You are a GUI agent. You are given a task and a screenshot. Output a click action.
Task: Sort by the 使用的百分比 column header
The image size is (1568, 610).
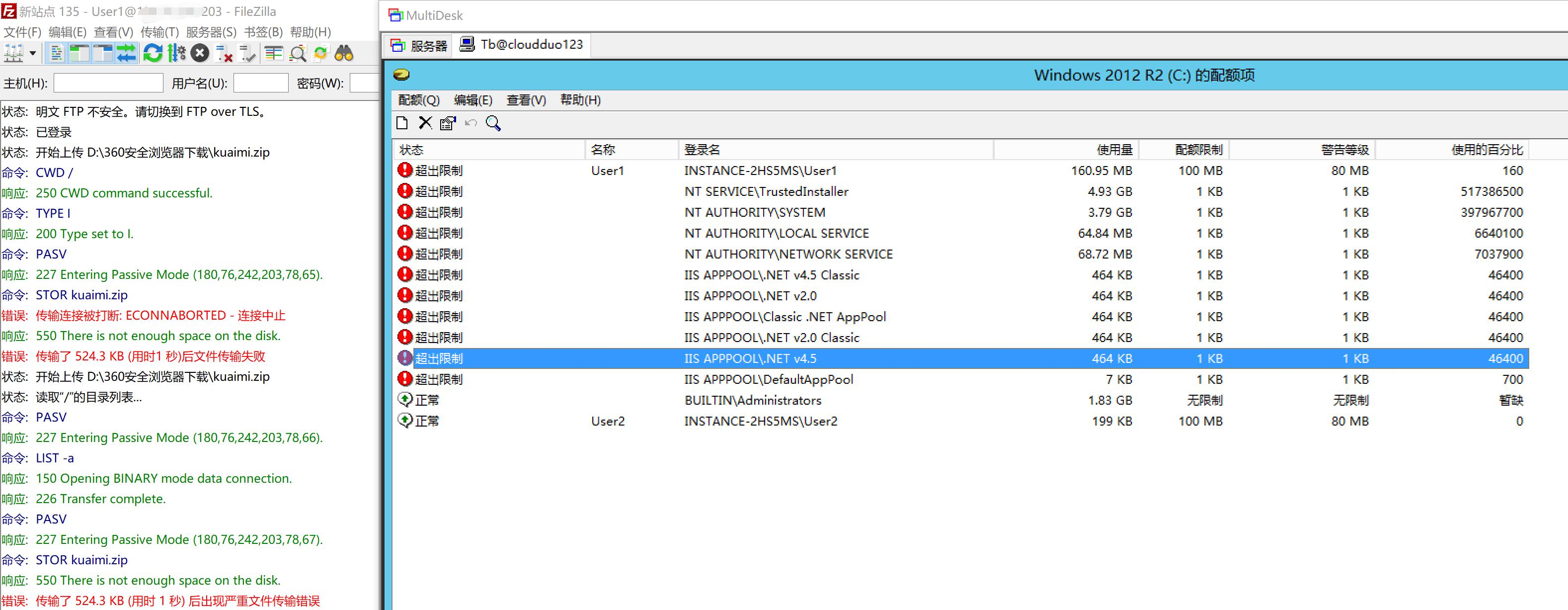coord(1452,150)
